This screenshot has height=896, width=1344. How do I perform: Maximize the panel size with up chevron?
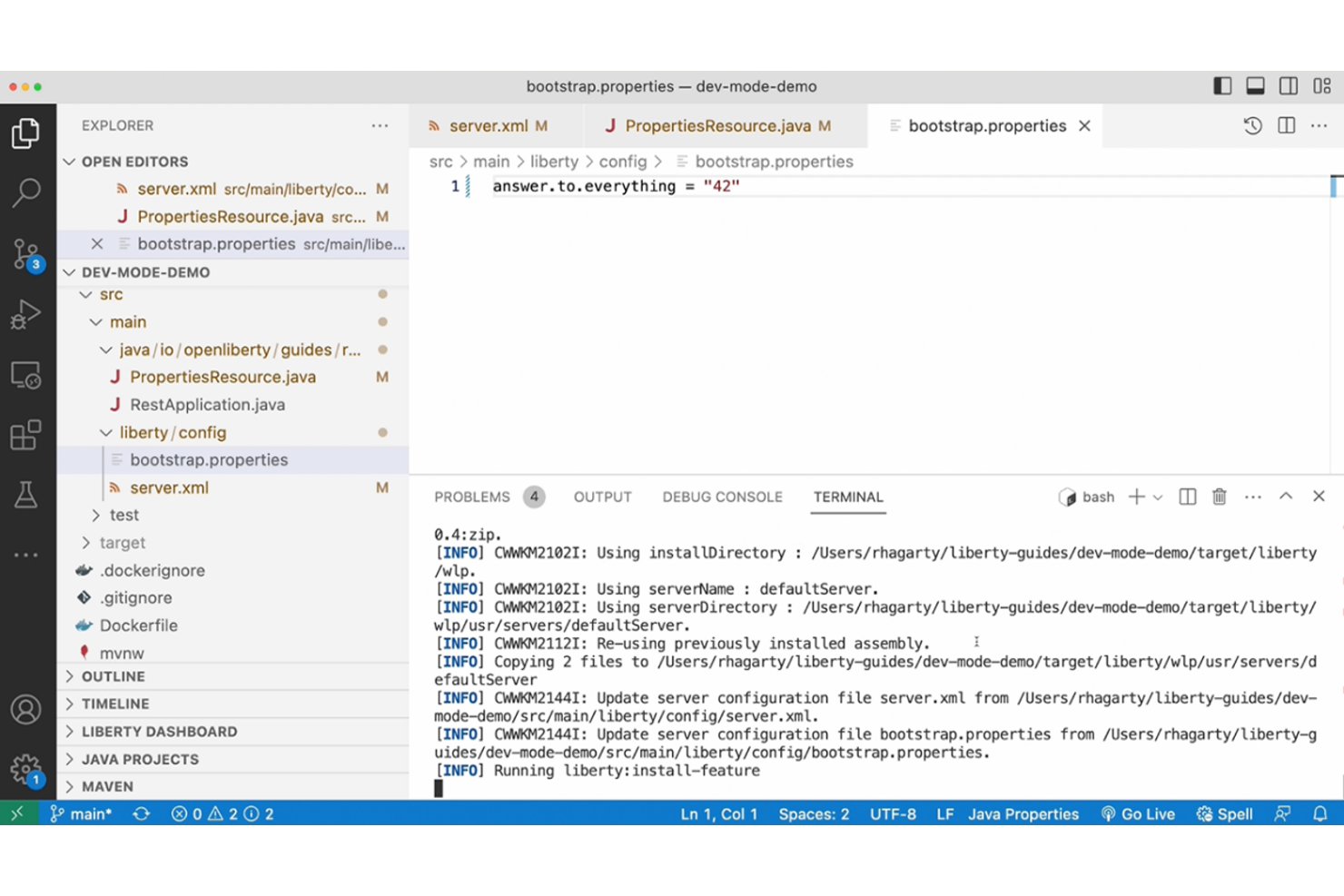[x=1286, y=497]
